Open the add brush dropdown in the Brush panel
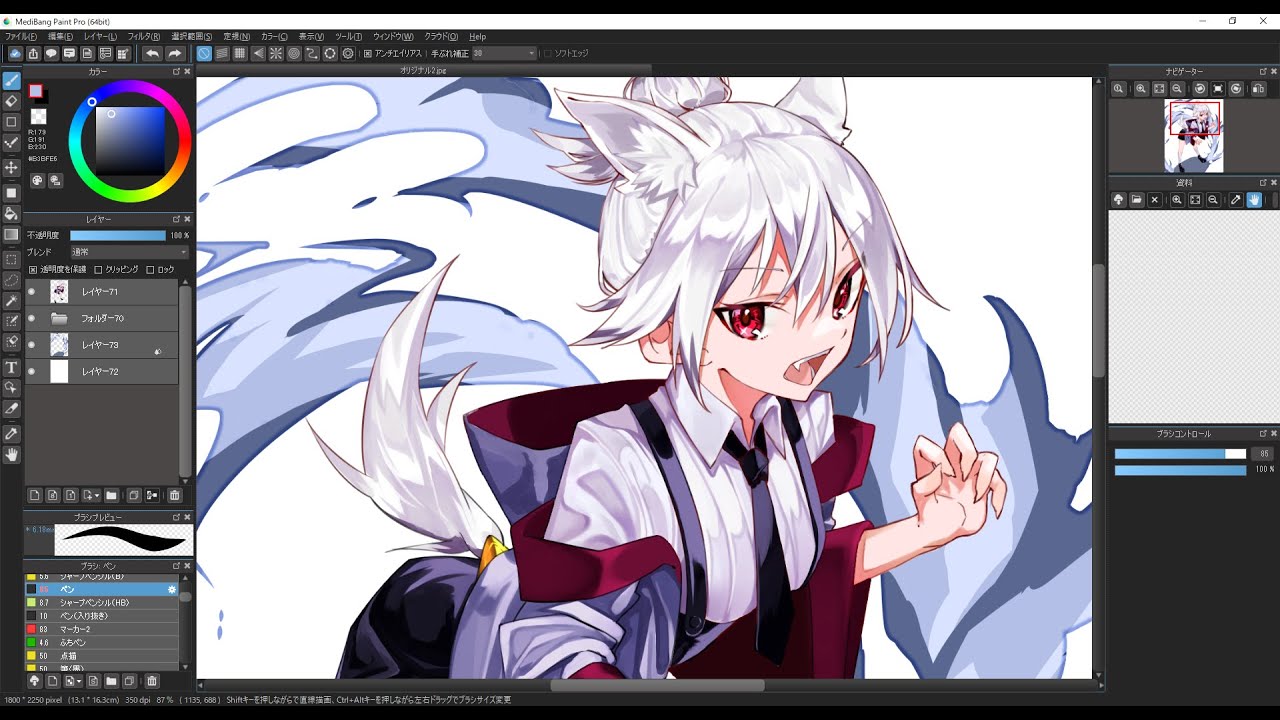The height and width of the screenshot is (720, 1280). point(72,681)
